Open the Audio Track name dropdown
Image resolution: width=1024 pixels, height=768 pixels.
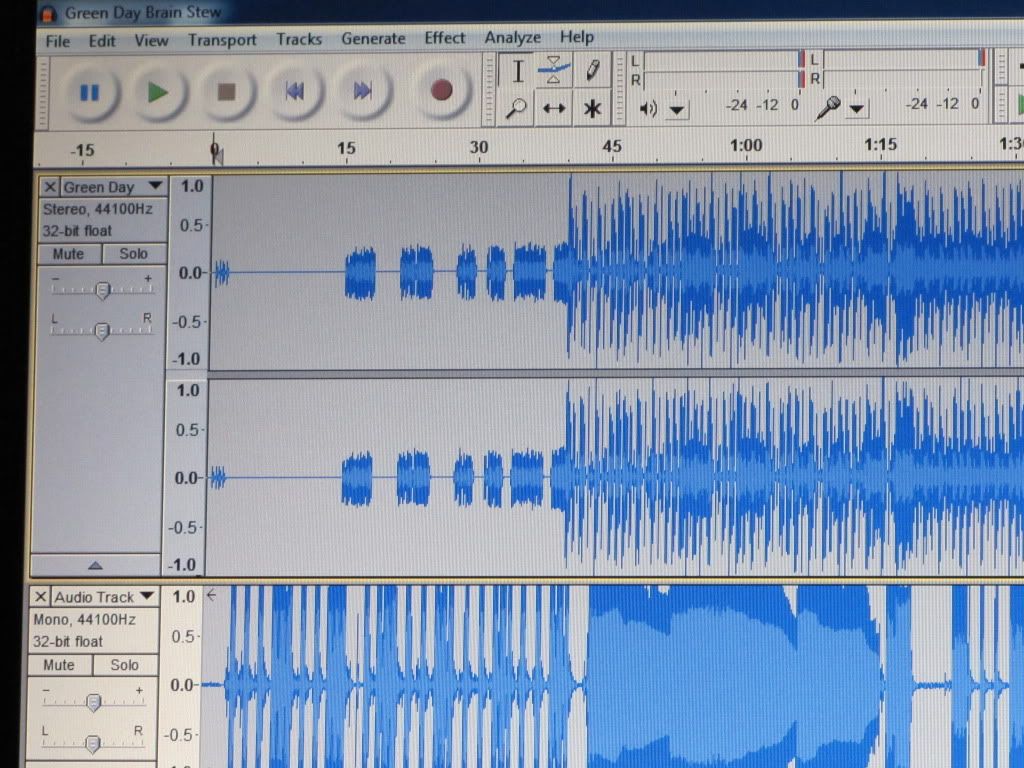pos(147,596)
